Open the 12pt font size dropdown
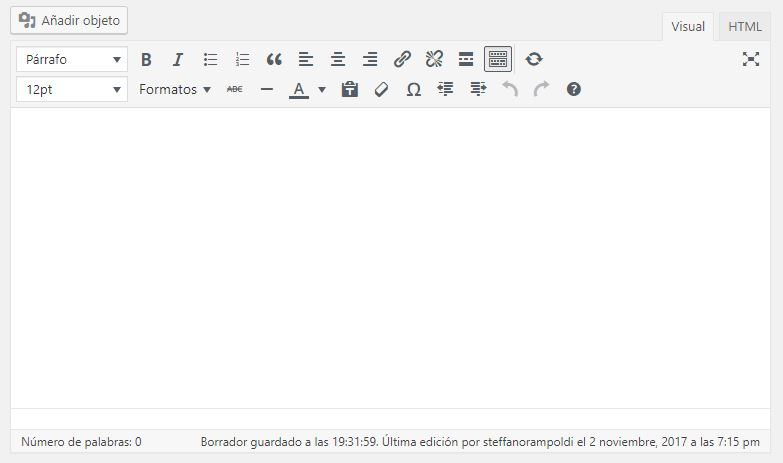Viewport: 783px width, 463px height. [x=72, y=89]
